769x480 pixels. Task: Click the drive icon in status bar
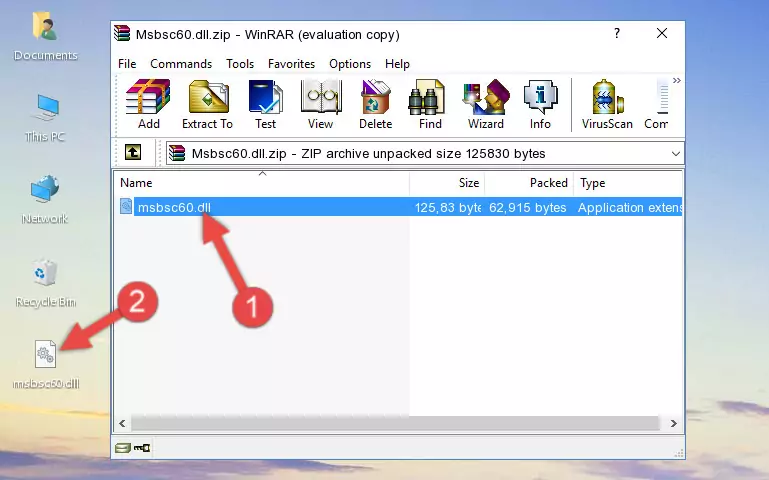[123, 447]
